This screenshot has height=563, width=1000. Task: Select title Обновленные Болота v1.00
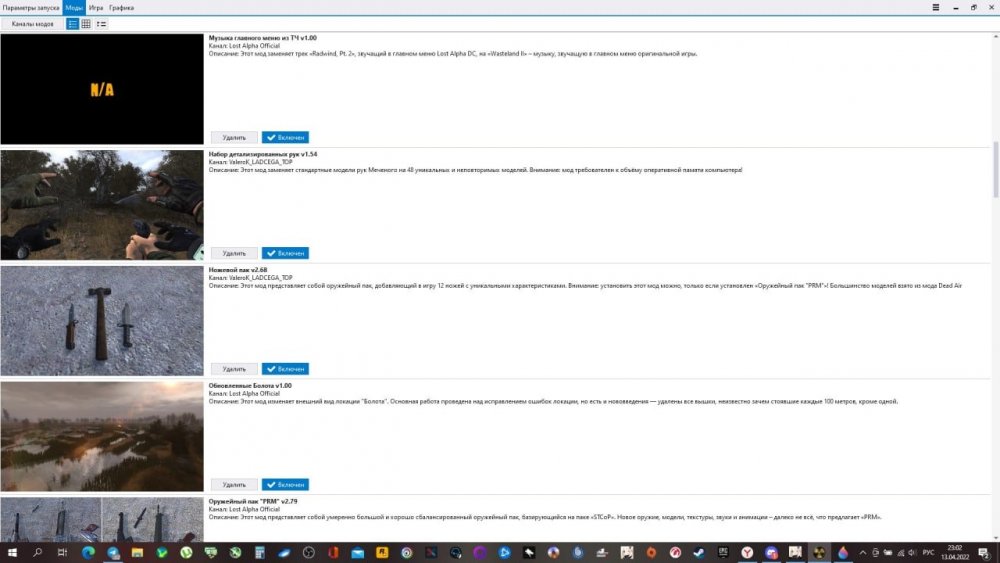point(250,385)
